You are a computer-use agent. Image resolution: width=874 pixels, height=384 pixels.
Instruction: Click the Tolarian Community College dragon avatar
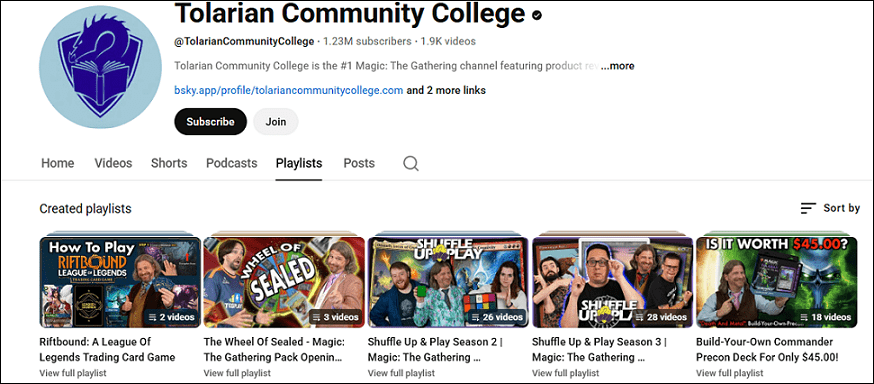(x=100, y=67)
